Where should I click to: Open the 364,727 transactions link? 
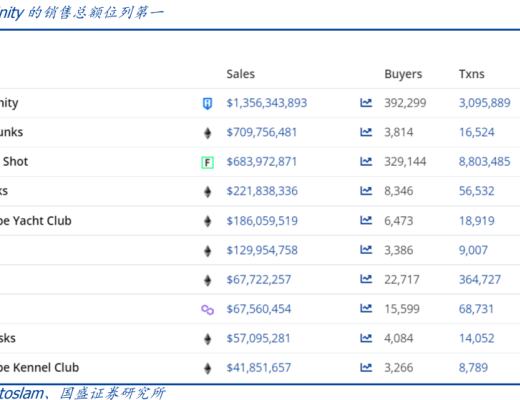tap(480, 279)
